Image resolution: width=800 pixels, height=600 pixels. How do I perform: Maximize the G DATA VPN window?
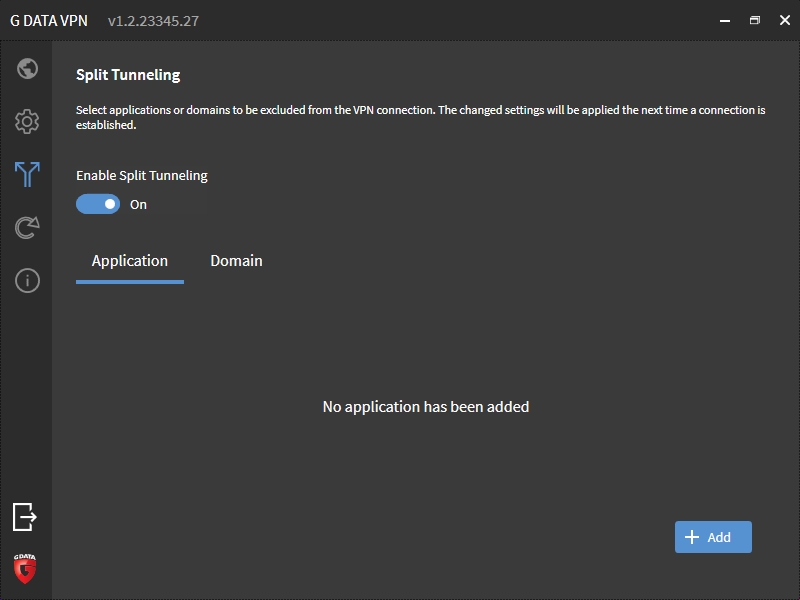tap(755, 20)
